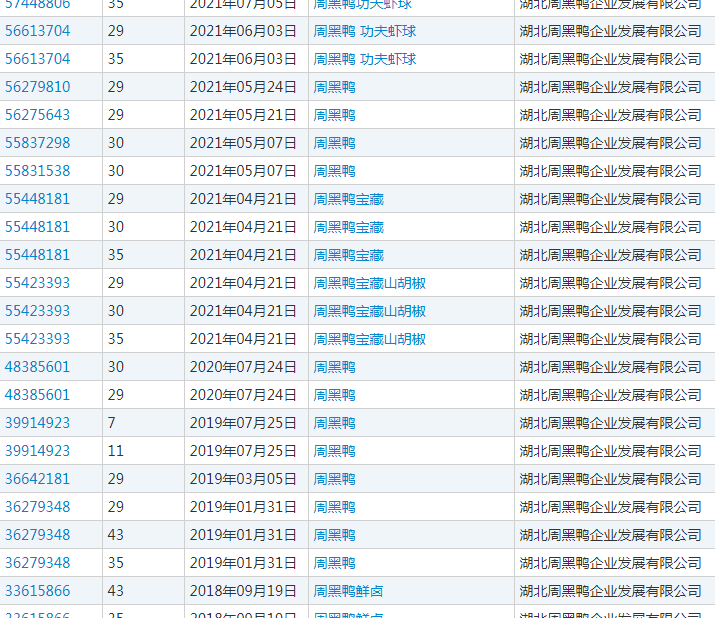Click 55448181 in the class 30 row
This screenshot has width=715, height=618.
[x=38, y=227]
